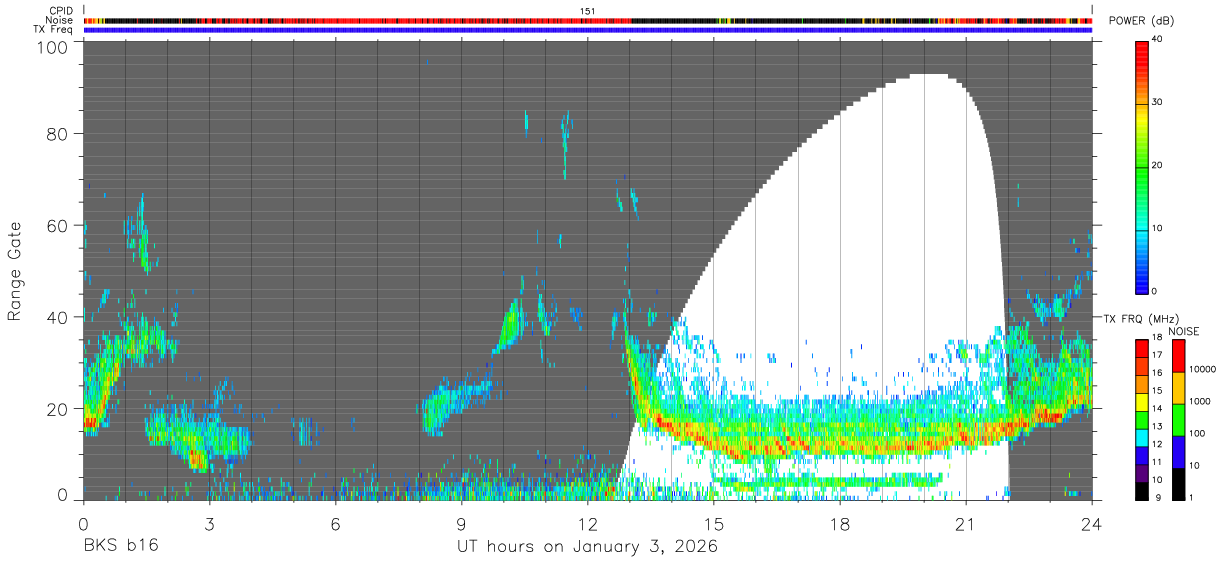This screenshot has width=1228, height=567.
Task: Click the blue segment of NOISE colorbar
Action: point(1177,452)
